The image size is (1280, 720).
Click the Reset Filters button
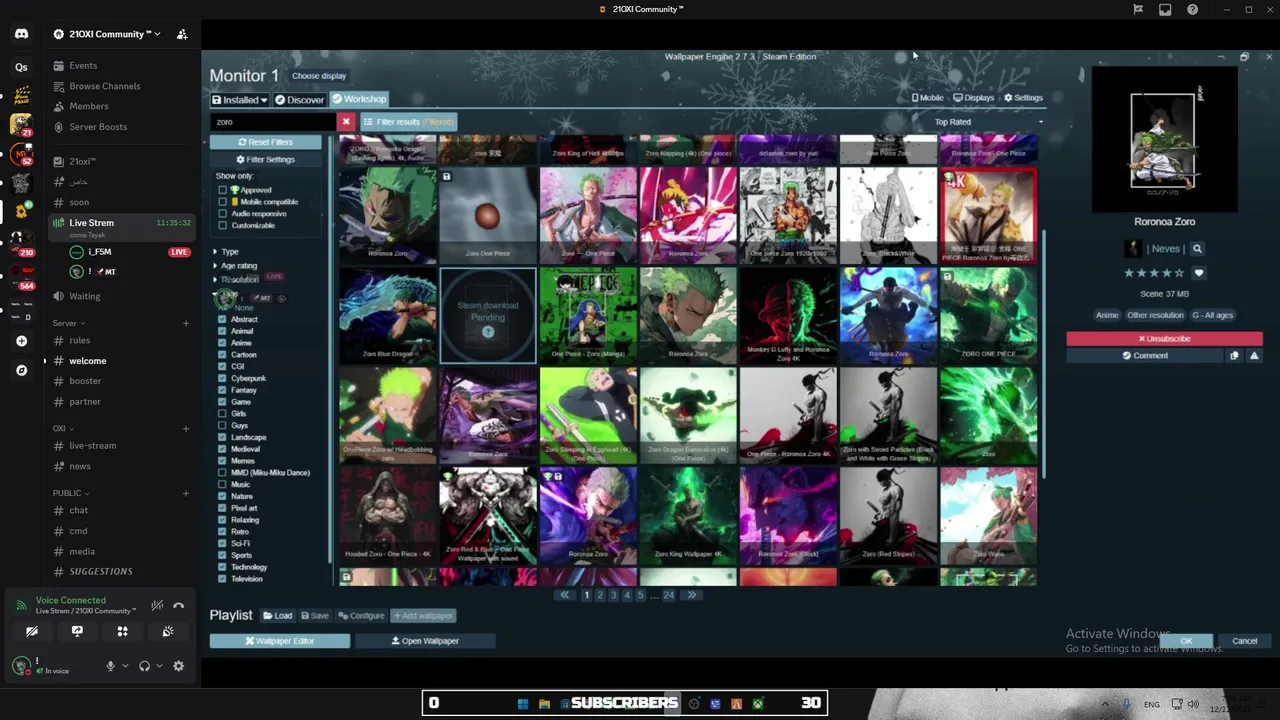click(265, 142)
